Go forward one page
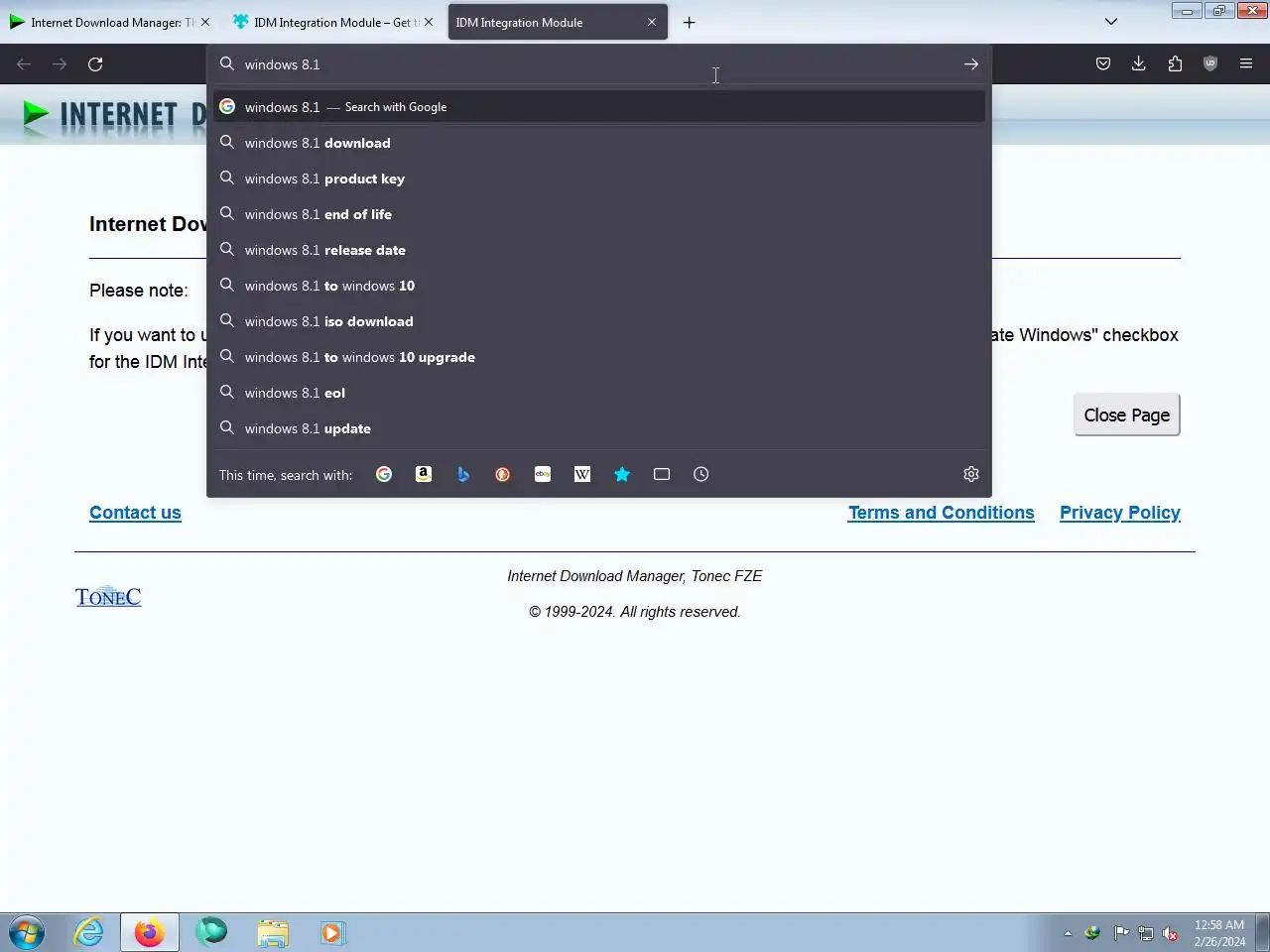1270x952 pixels. coord(60,64)
